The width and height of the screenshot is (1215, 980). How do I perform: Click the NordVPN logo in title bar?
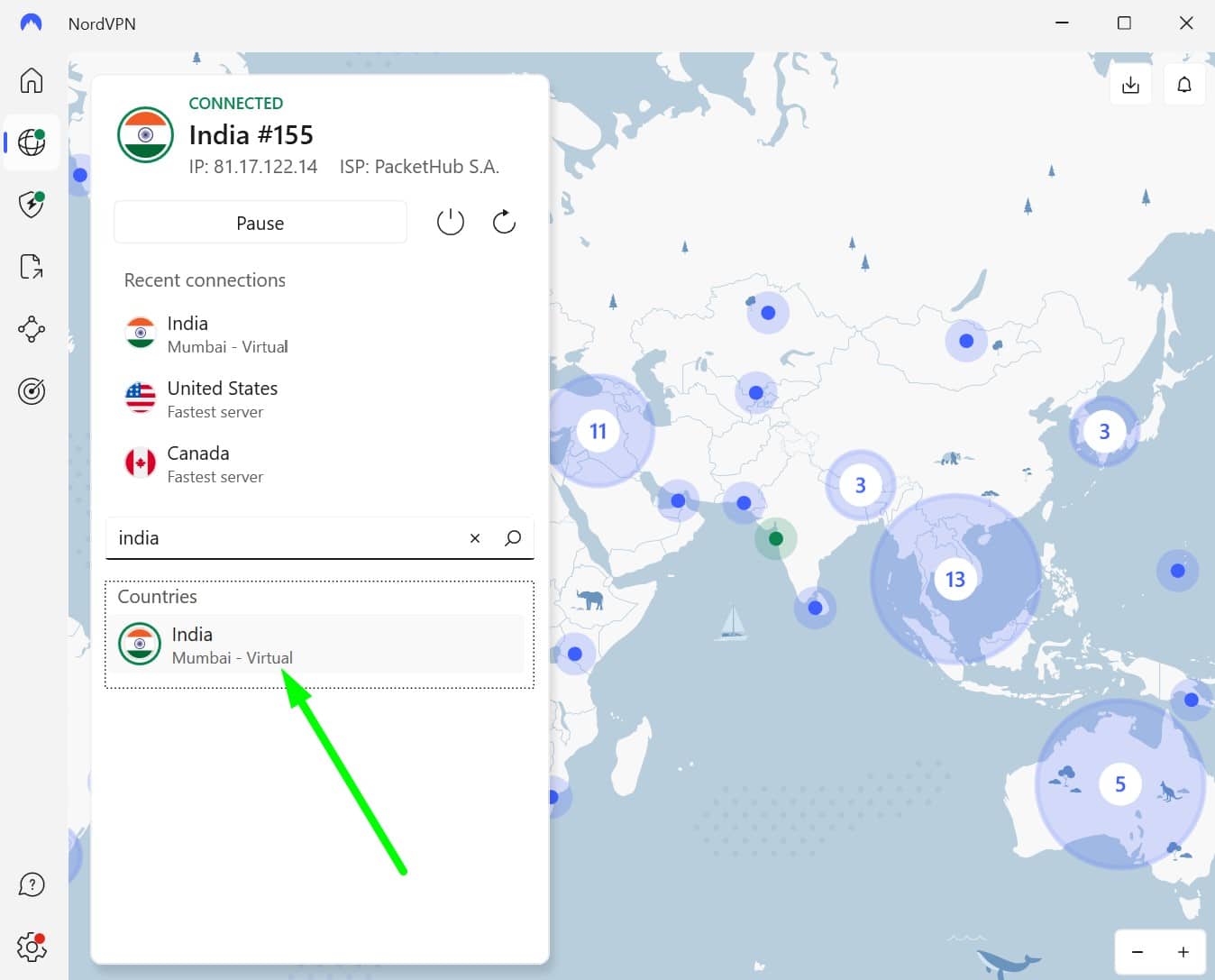coord(31,23)
